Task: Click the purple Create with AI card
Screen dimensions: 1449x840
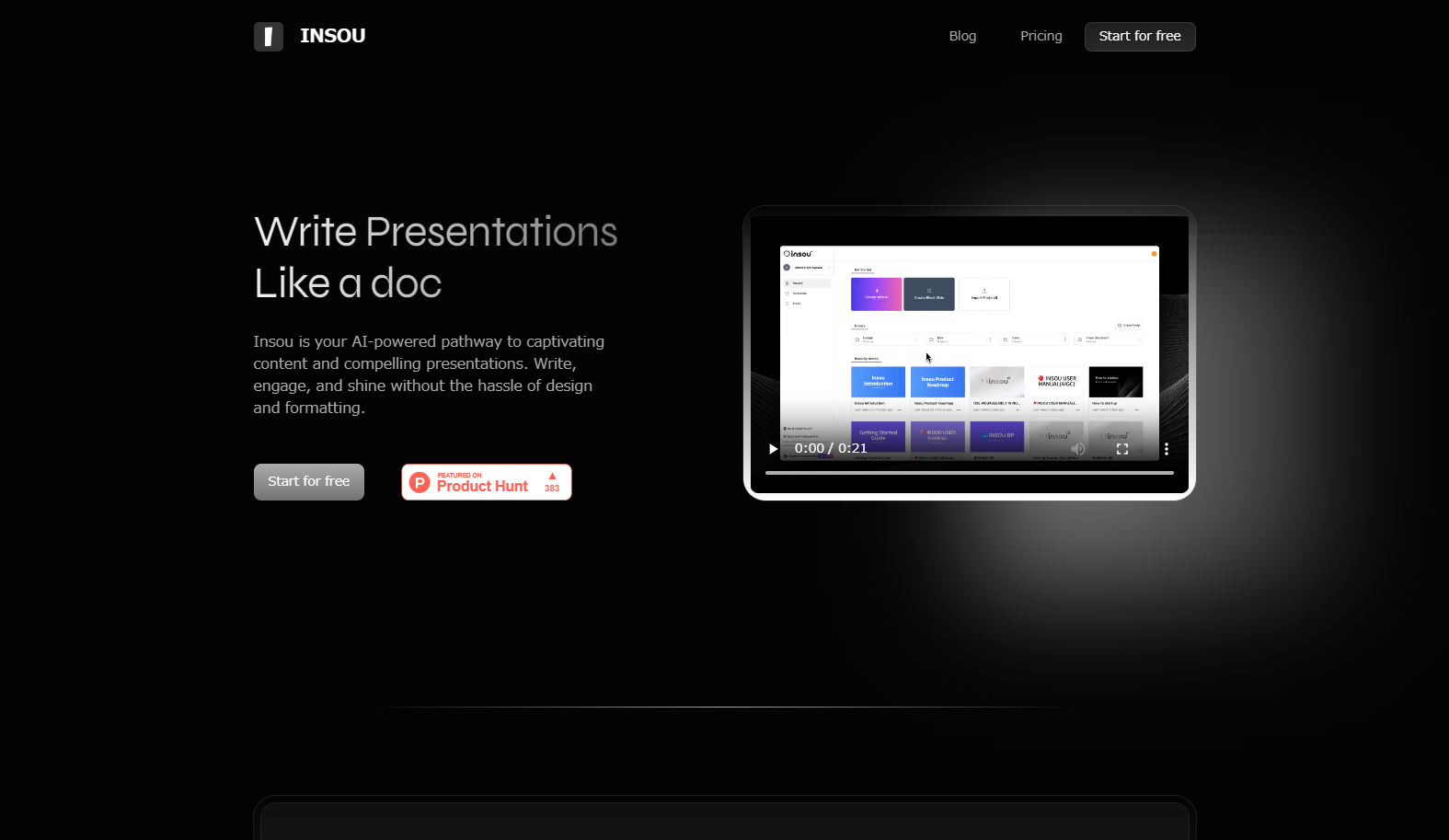Action: pyautogui.click(x=876, y=294)
